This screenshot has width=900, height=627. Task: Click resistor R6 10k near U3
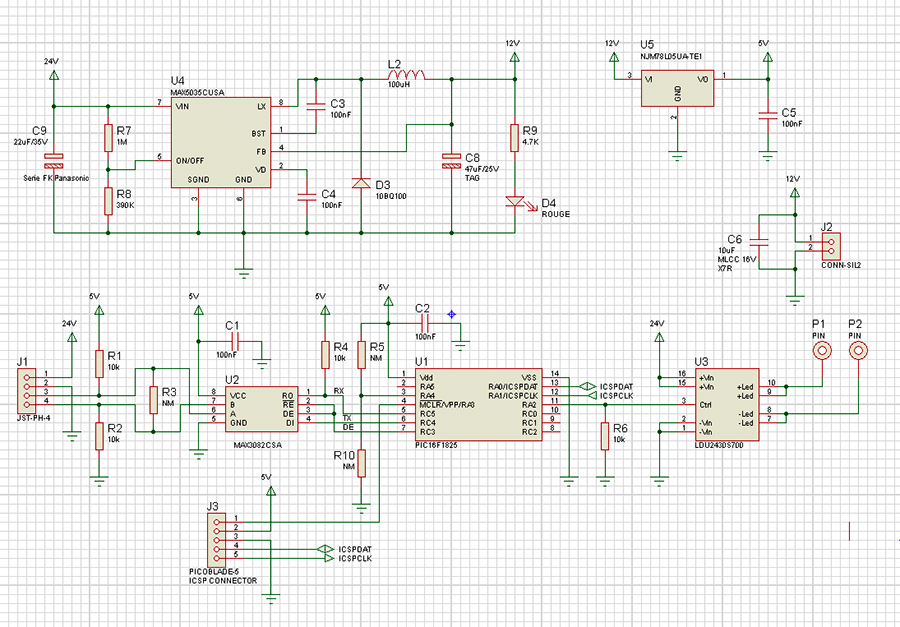[605, 436]
